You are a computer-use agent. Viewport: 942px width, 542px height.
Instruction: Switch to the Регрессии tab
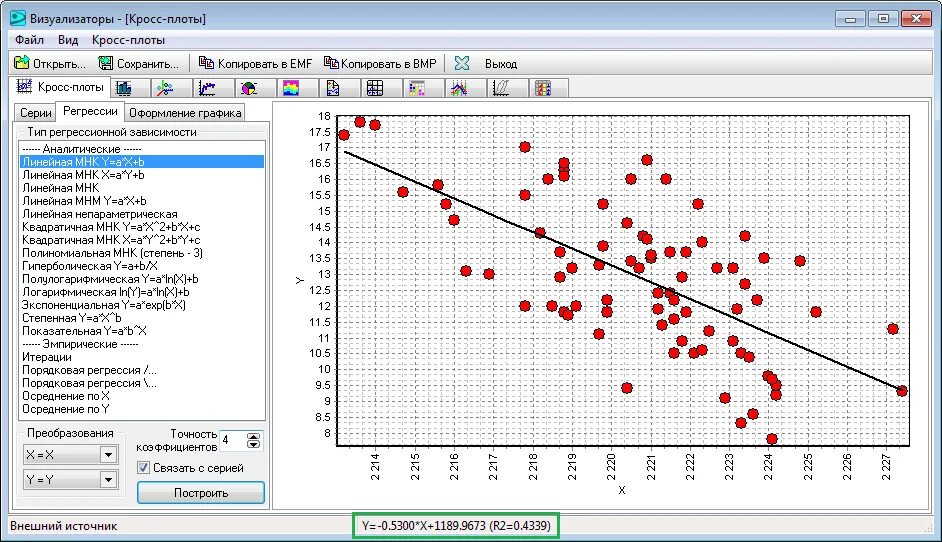pos(90,111)
